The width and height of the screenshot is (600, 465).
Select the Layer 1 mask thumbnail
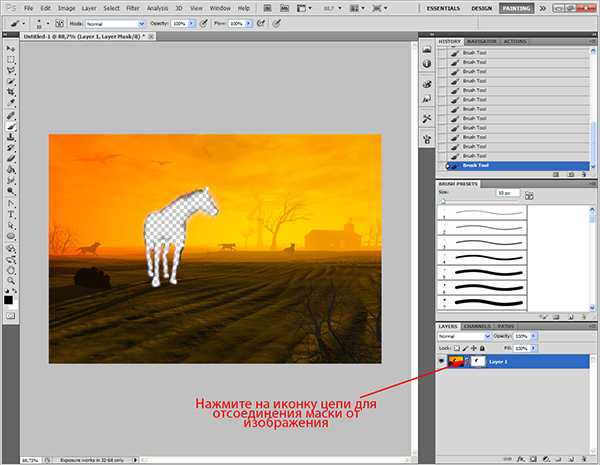click(x=478, y=361)
